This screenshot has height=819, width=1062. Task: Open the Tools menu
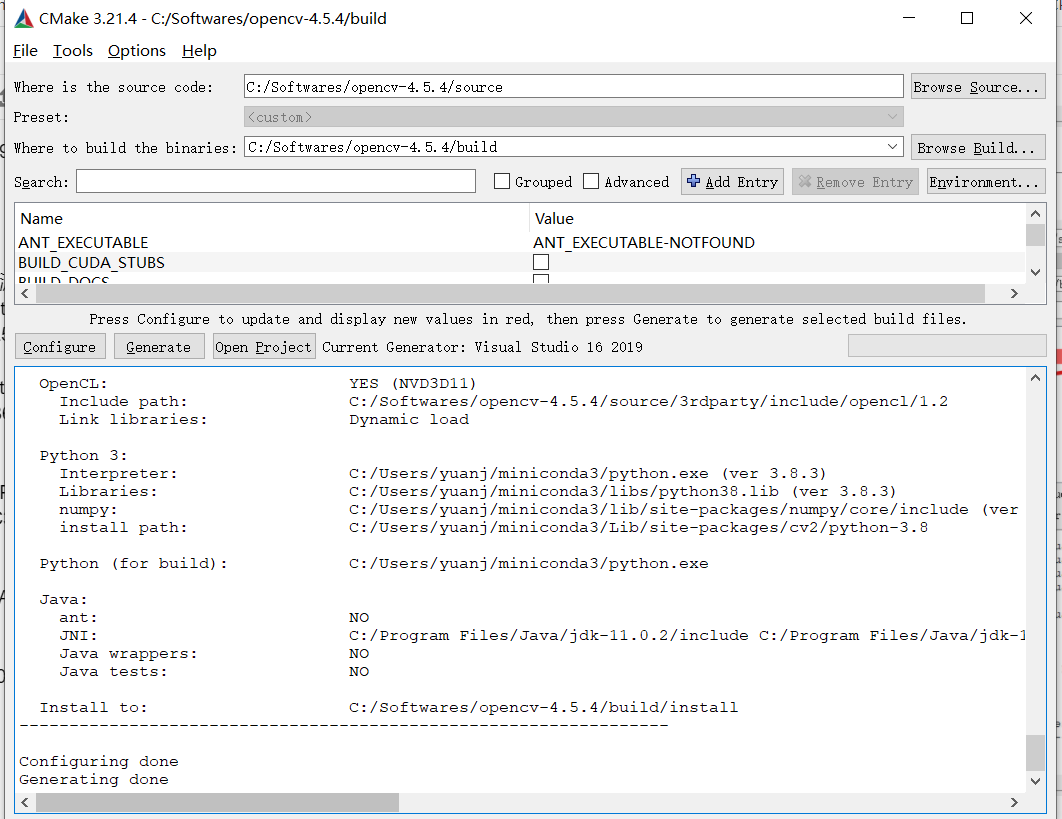point(71,50)
